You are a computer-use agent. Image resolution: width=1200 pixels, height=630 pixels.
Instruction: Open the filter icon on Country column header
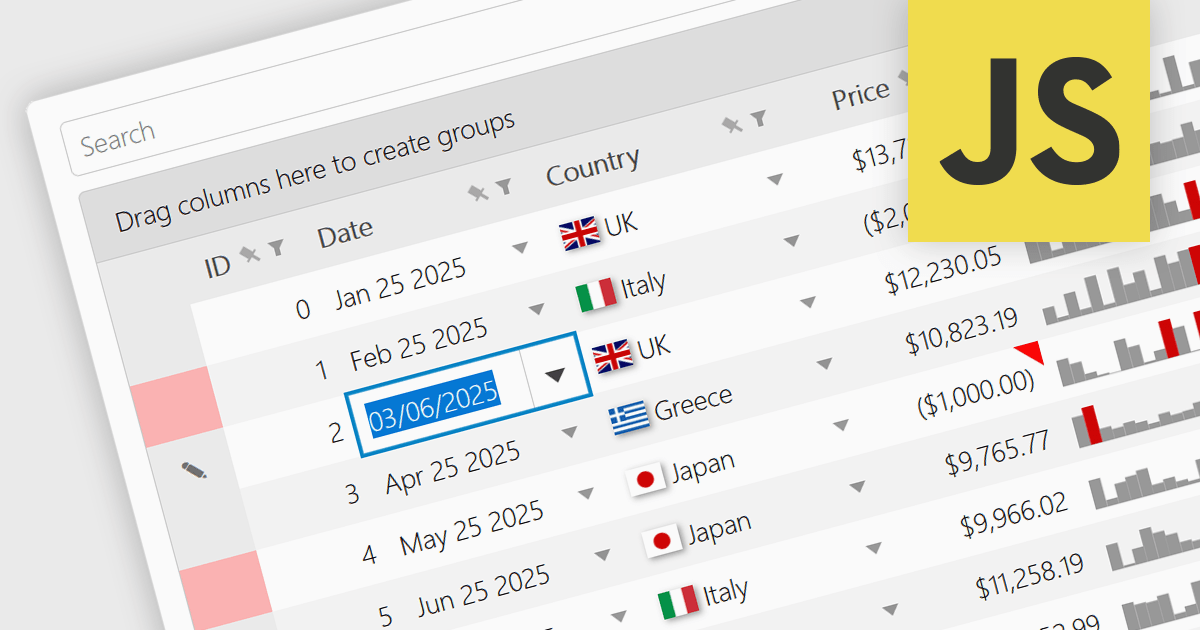coord(758,119)
